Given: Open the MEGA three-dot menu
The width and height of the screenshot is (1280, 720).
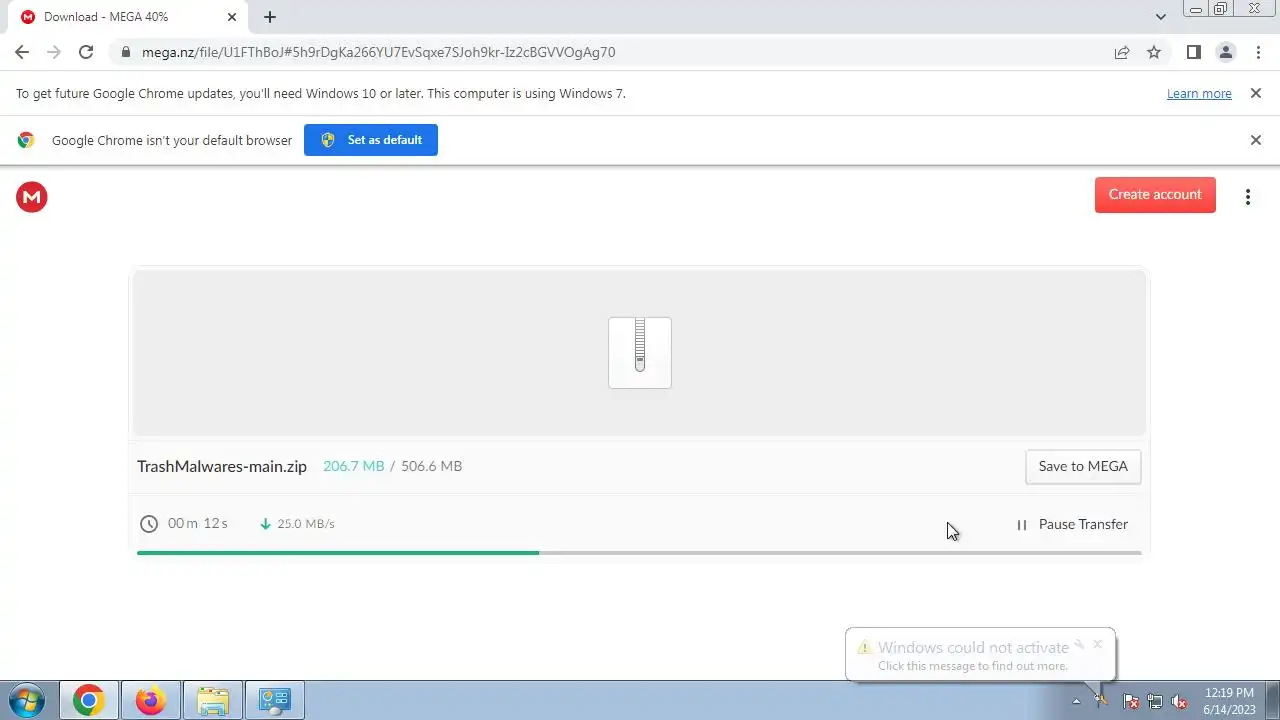Looking at the screenshot, I should pyautogui.click(x=1248, y=197).
